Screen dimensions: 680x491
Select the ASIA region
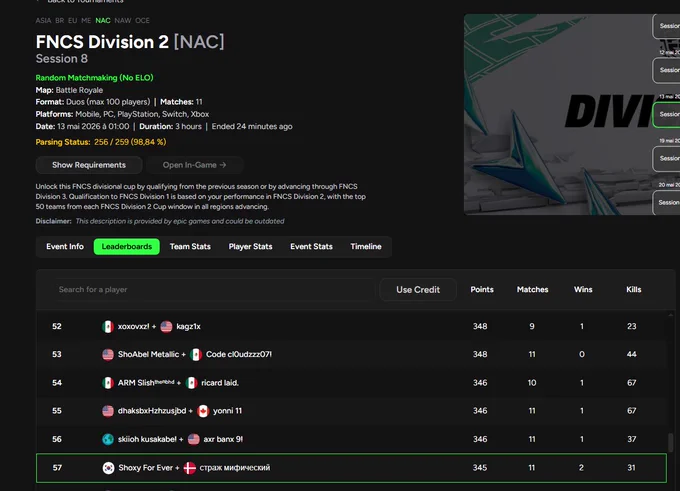[x=43, y=20]
